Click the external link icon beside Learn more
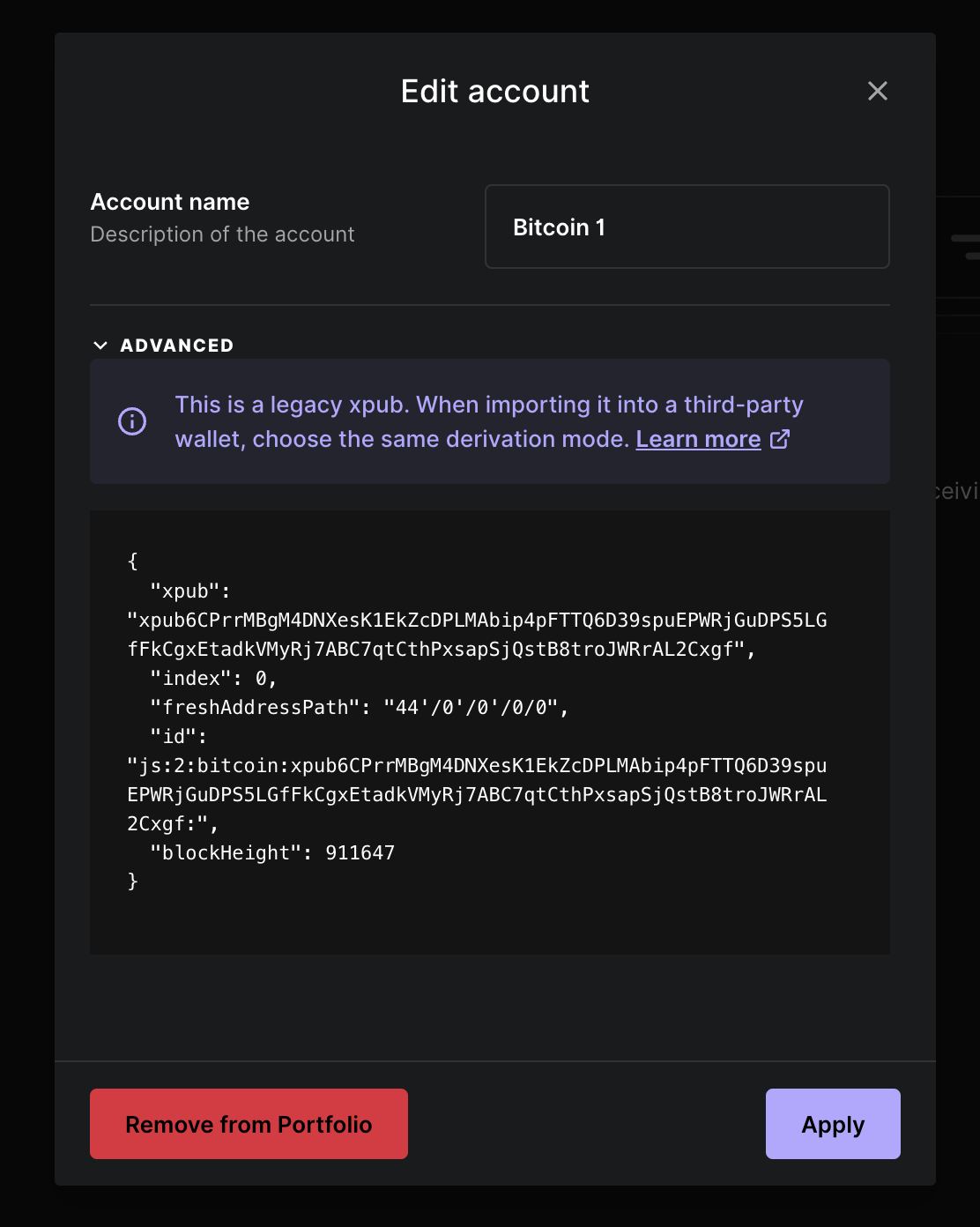The height and width of the screenshot is (1227, 980). [779, 439]
